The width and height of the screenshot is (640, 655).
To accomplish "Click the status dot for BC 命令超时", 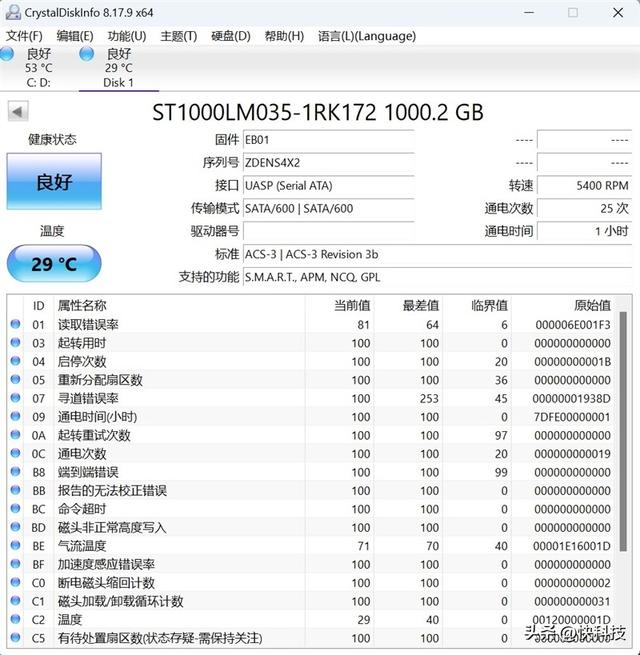I will 15,508.
